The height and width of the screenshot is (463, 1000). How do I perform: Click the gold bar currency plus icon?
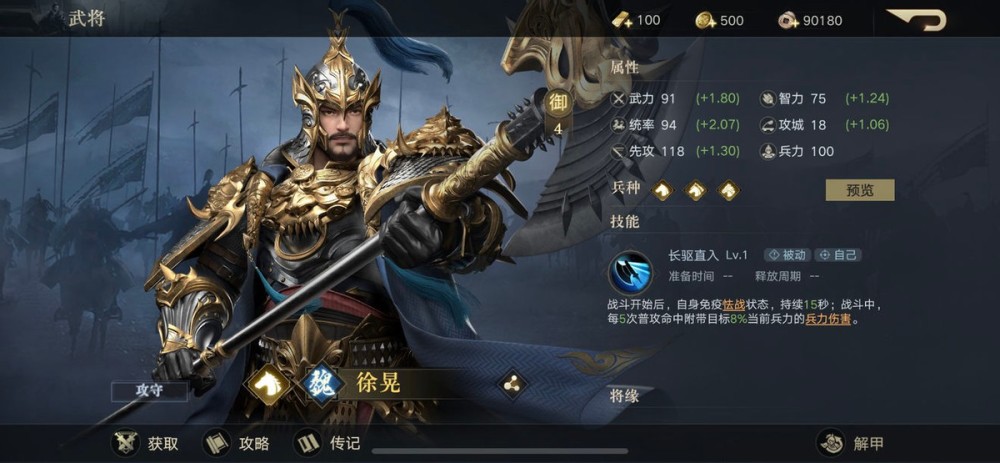pyautogui.click(x=622, y=20)
